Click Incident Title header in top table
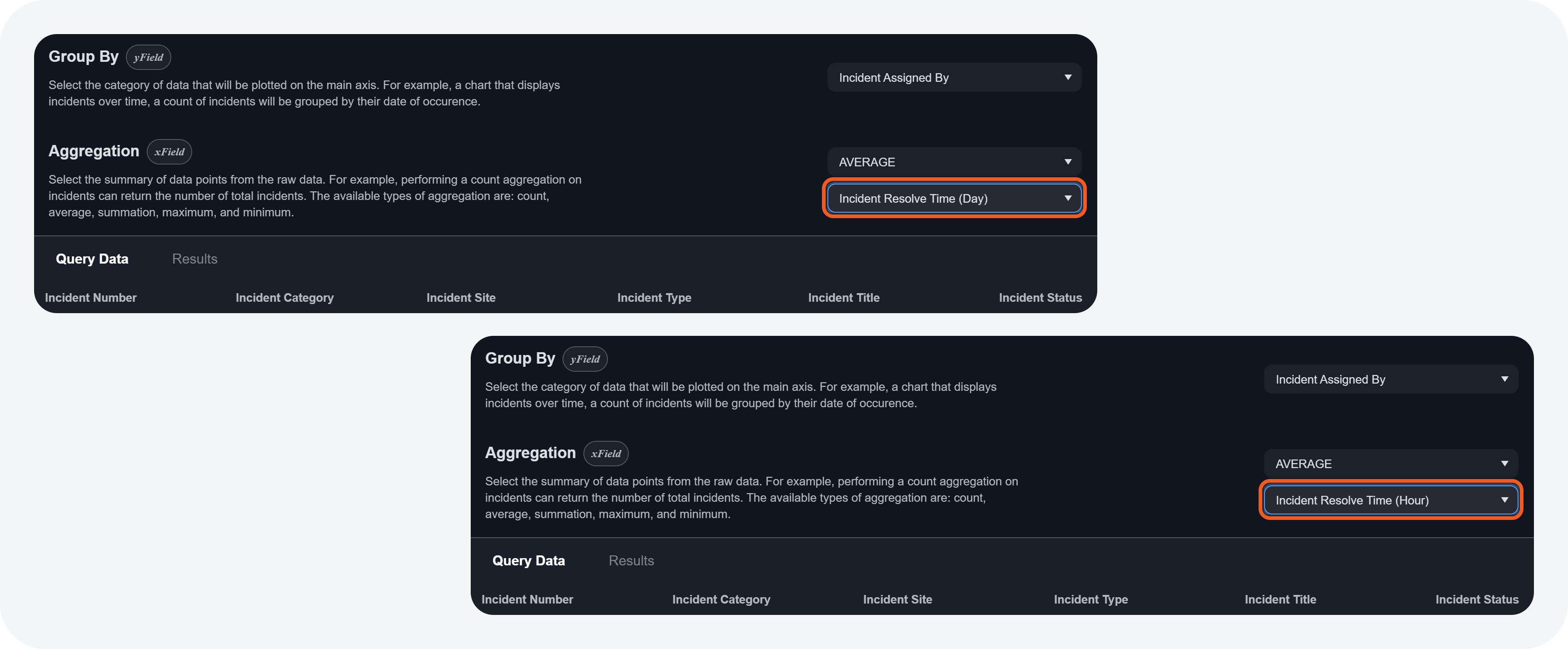1568x649 pixels. tap(843, 298)
